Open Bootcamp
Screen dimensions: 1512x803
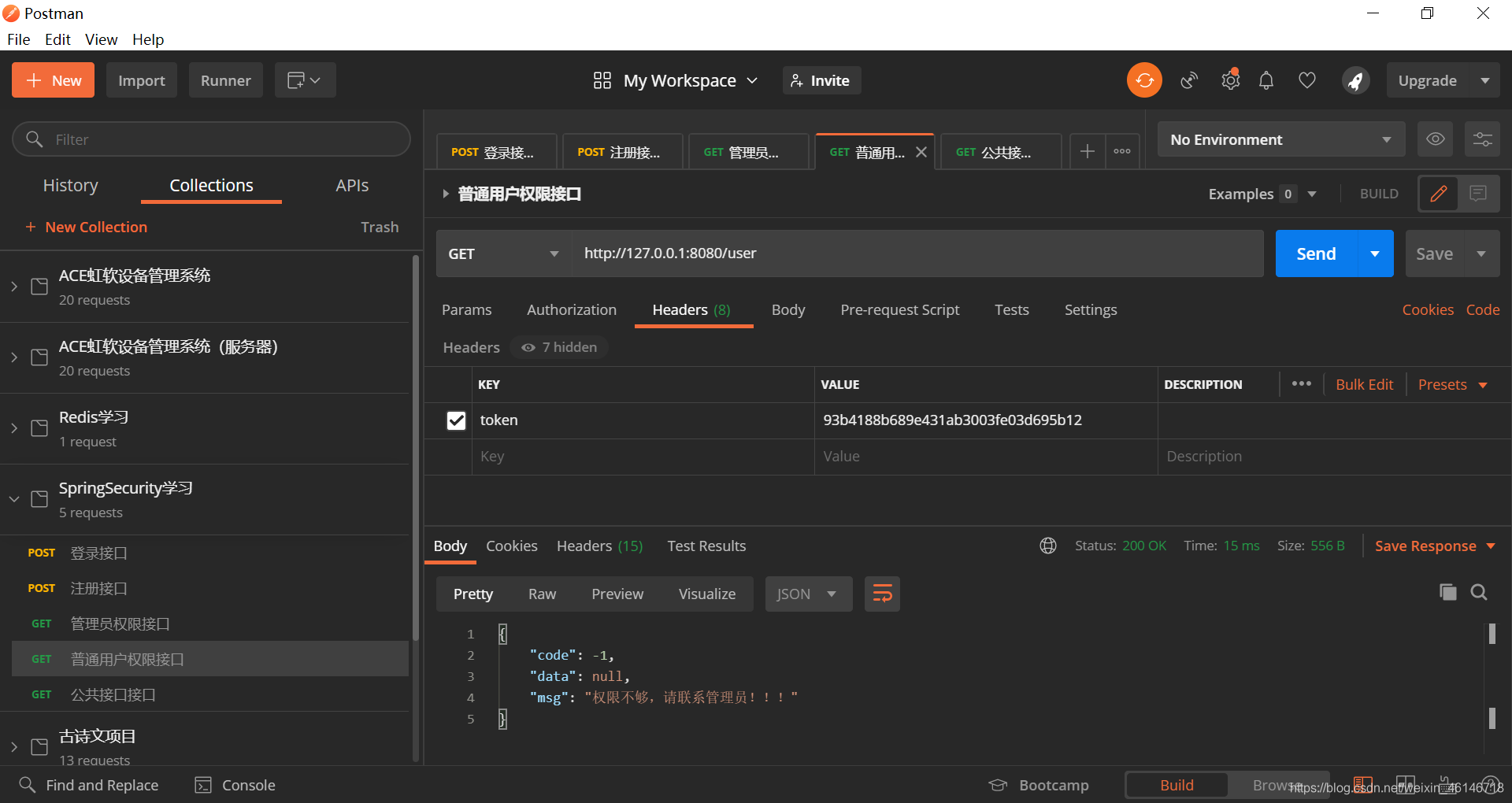(1039, 785)
